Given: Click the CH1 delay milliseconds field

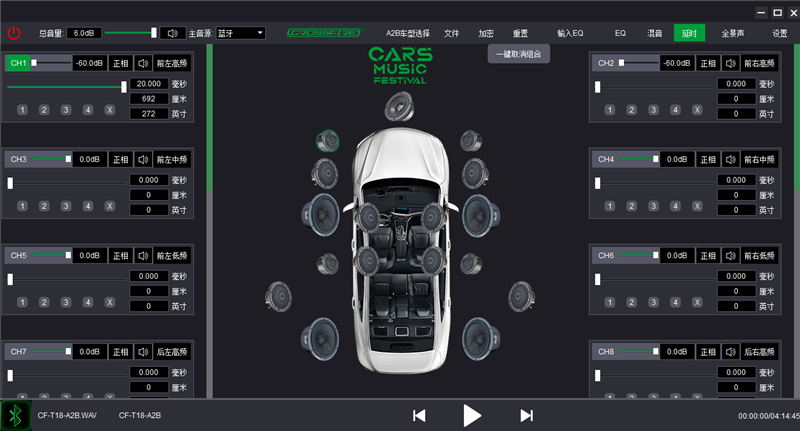Looking at the screenshot, I should click(149, 84).
